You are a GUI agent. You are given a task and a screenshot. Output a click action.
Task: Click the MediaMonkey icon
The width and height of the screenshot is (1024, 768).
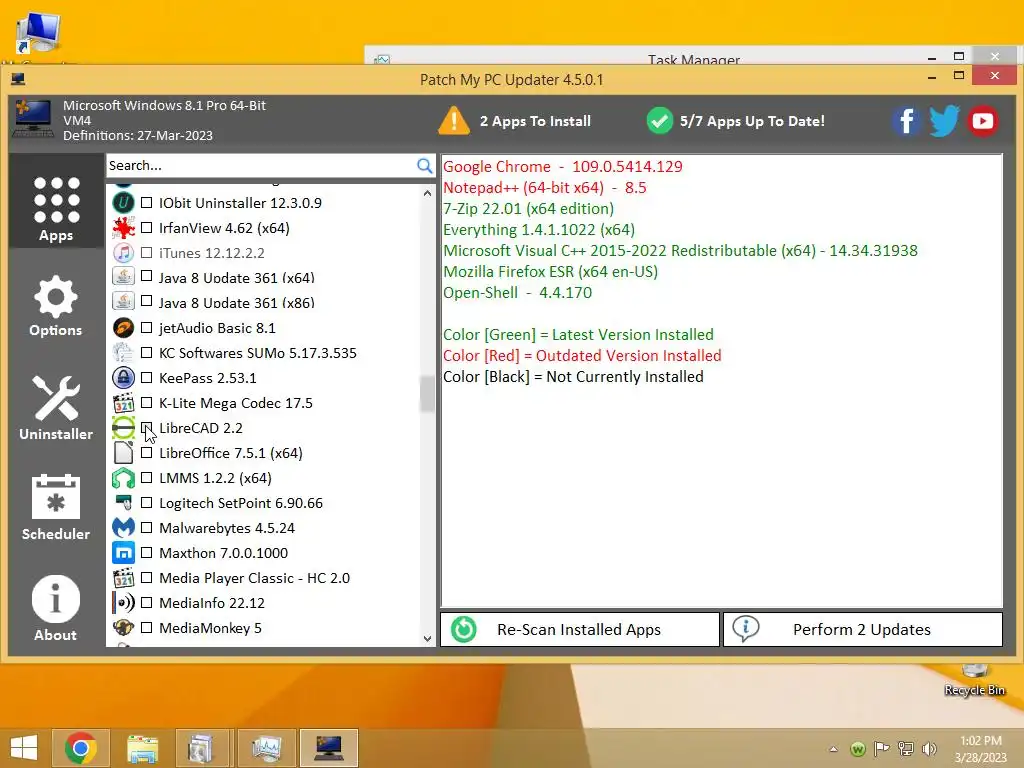pos(123,628)
